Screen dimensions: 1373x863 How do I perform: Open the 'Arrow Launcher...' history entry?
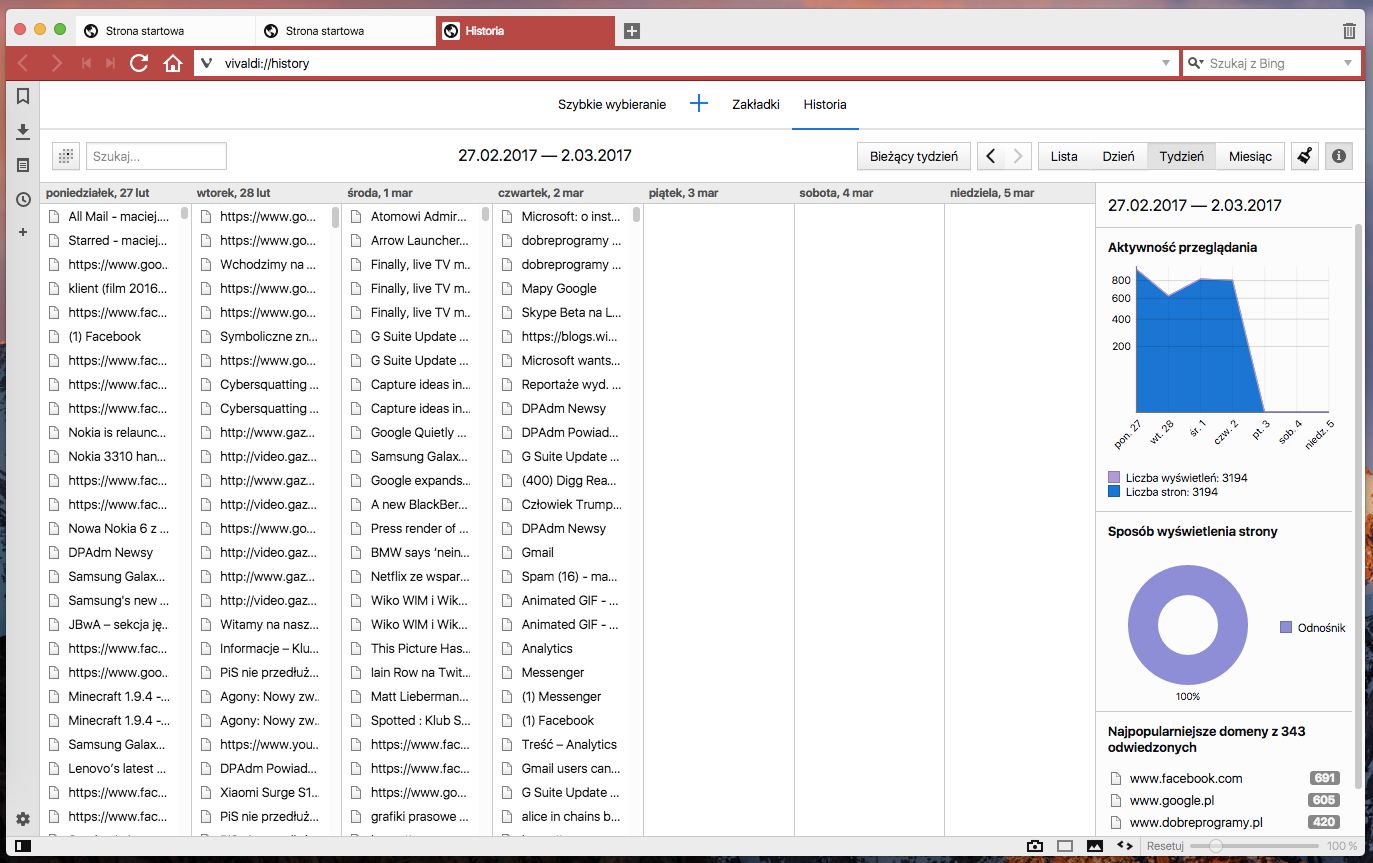click(412, 240)
